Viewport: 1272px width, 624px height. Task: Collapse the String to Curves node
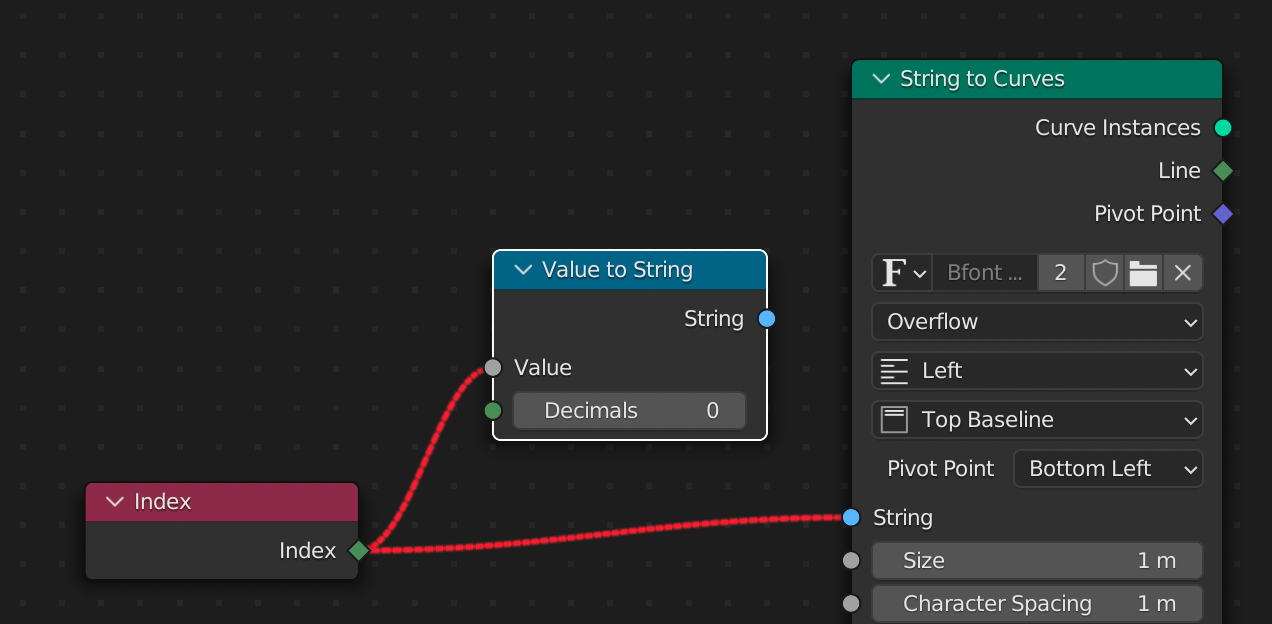pyautogui.click(x=881, y=79)
